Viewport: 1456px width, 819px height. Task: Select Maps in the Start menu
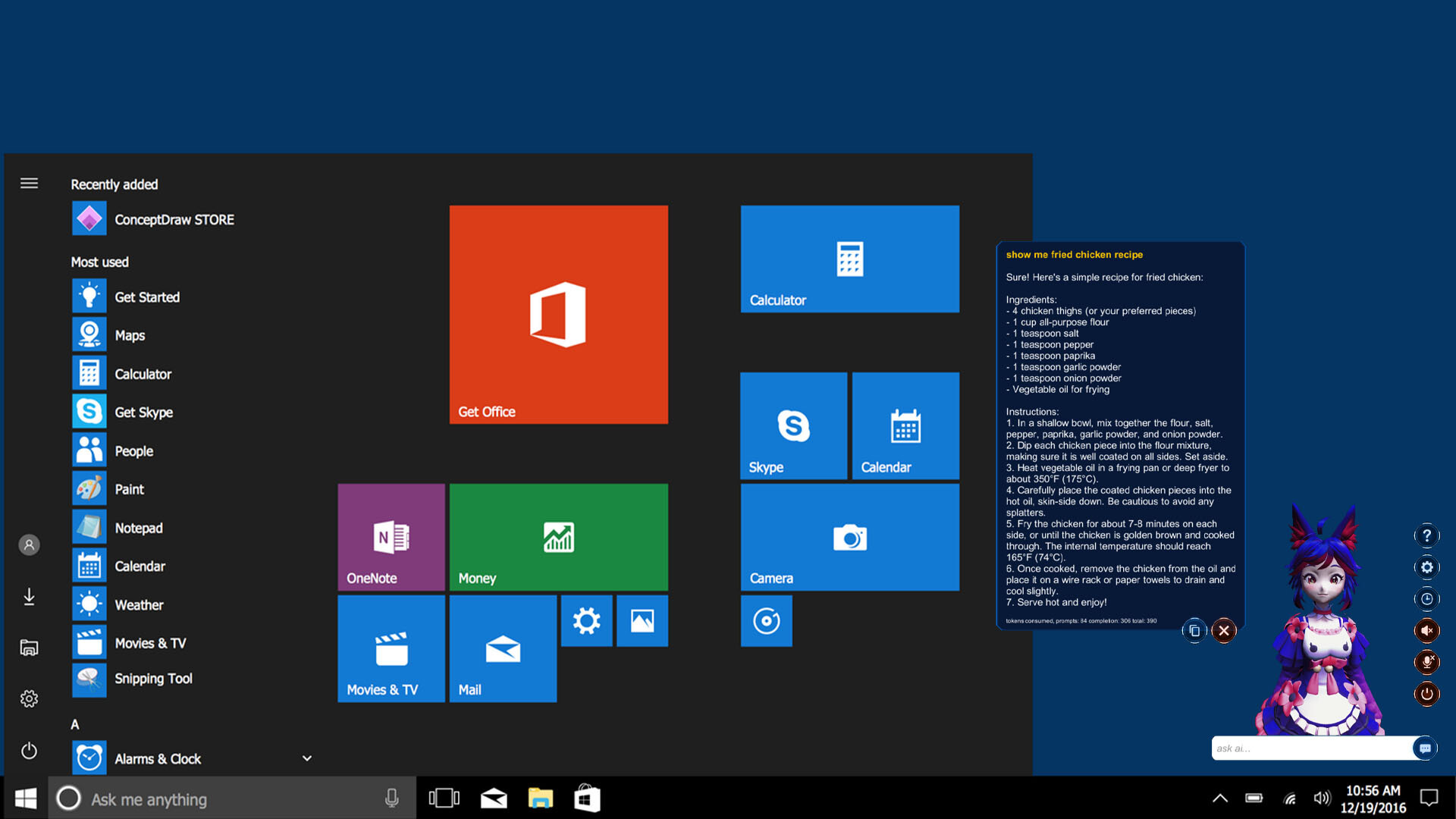click(x=129, y=334)
